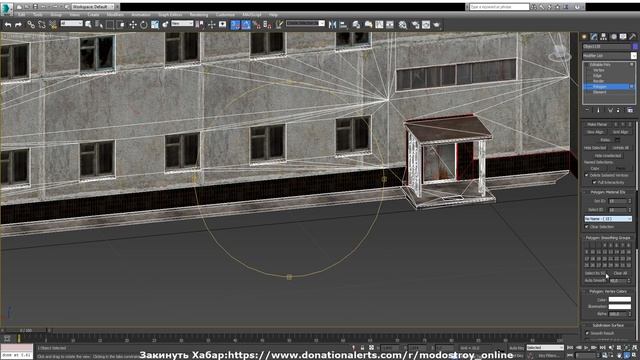This screenshot has height=360, width=640.
Task: Open the named selection sets dropdown
Action: [x=305, y=24]
